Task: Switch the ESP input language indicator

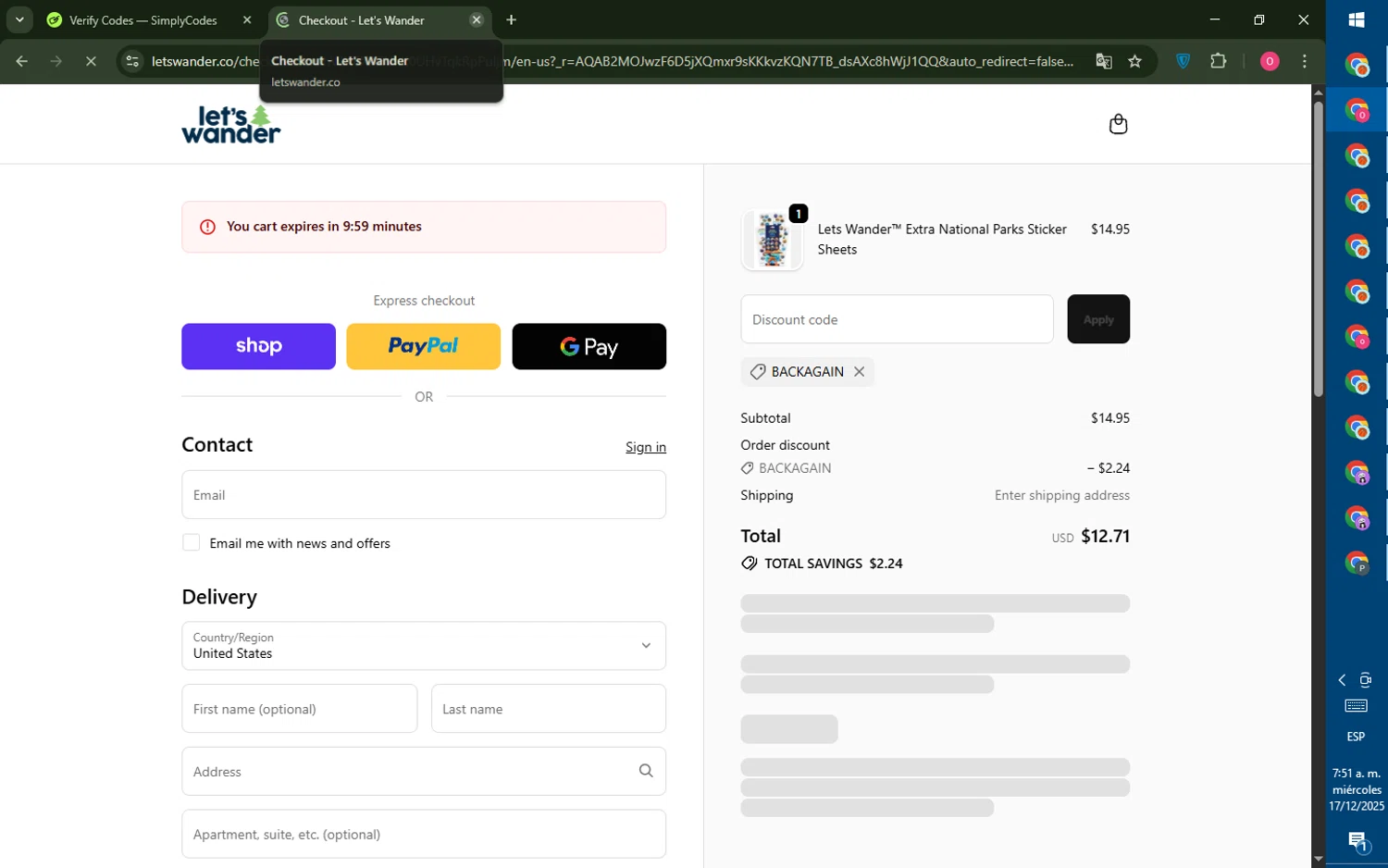Action: pos(1356,737)
